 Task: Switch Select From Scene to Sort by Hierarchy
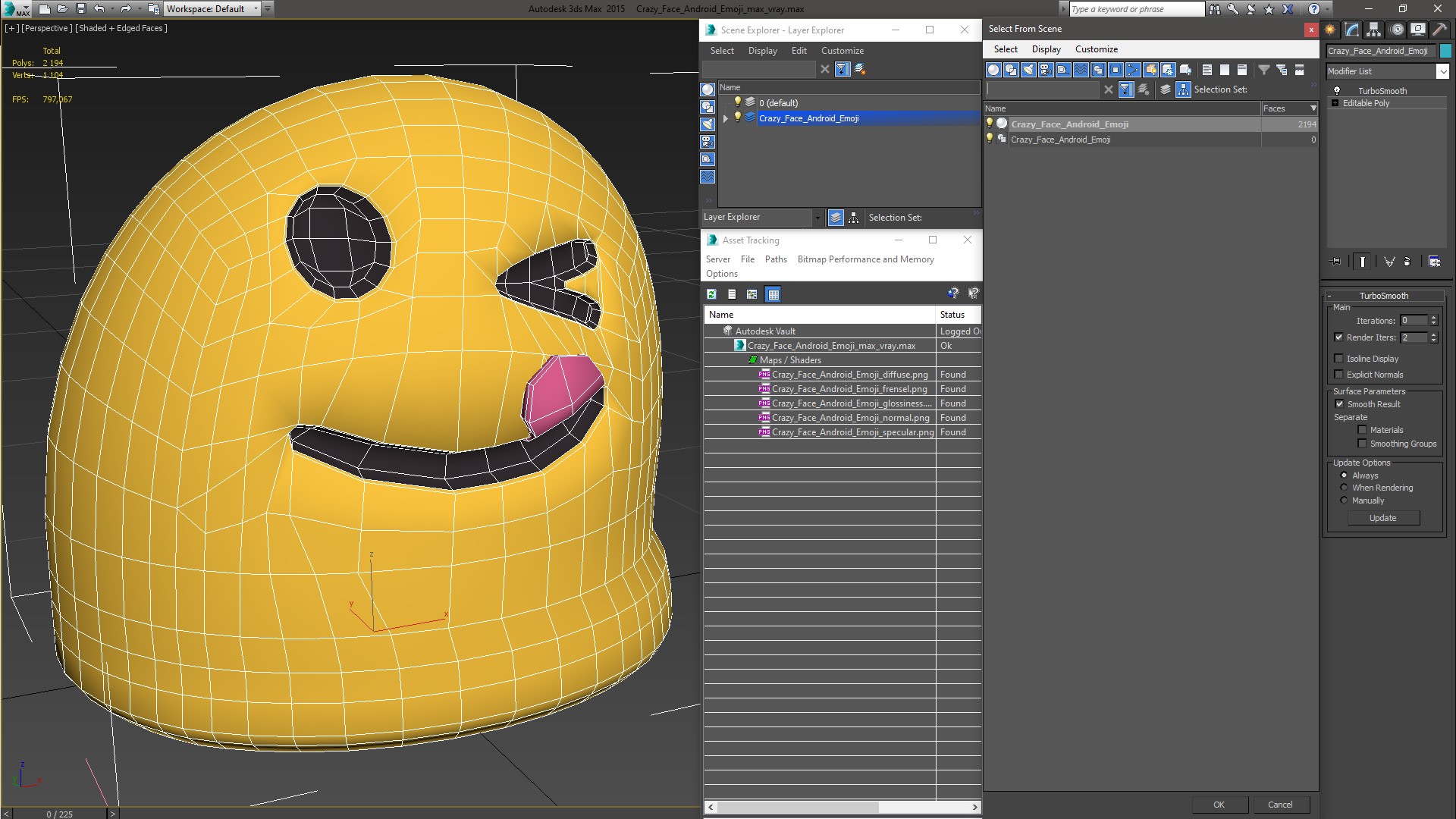pyautogui.click(x=1183, y=89)
